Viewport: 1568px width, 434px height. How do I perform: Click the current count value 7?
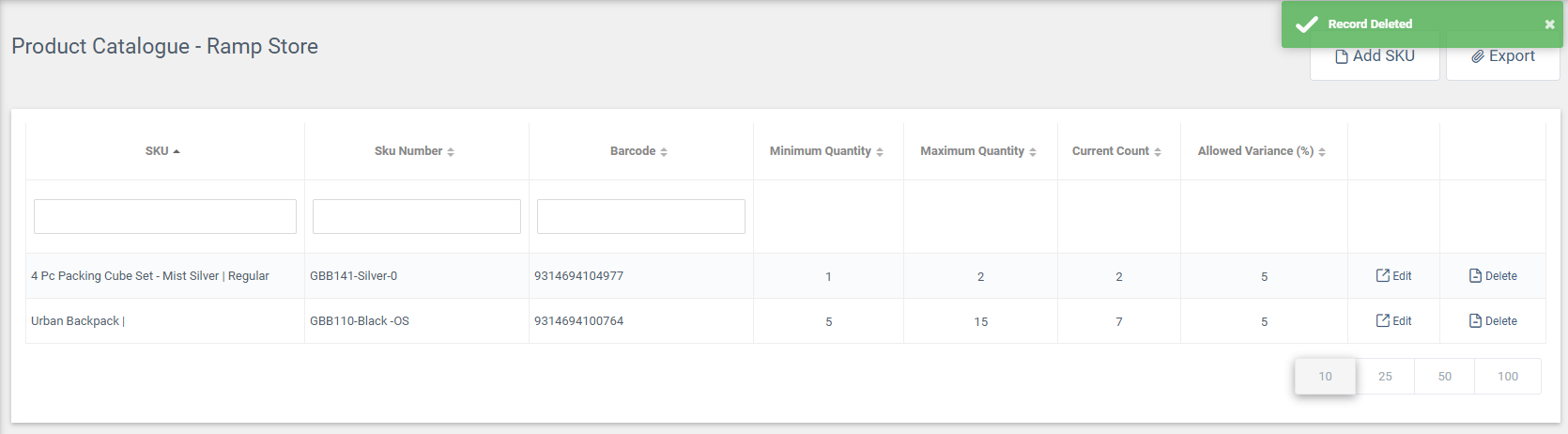tap(1119, 322)
